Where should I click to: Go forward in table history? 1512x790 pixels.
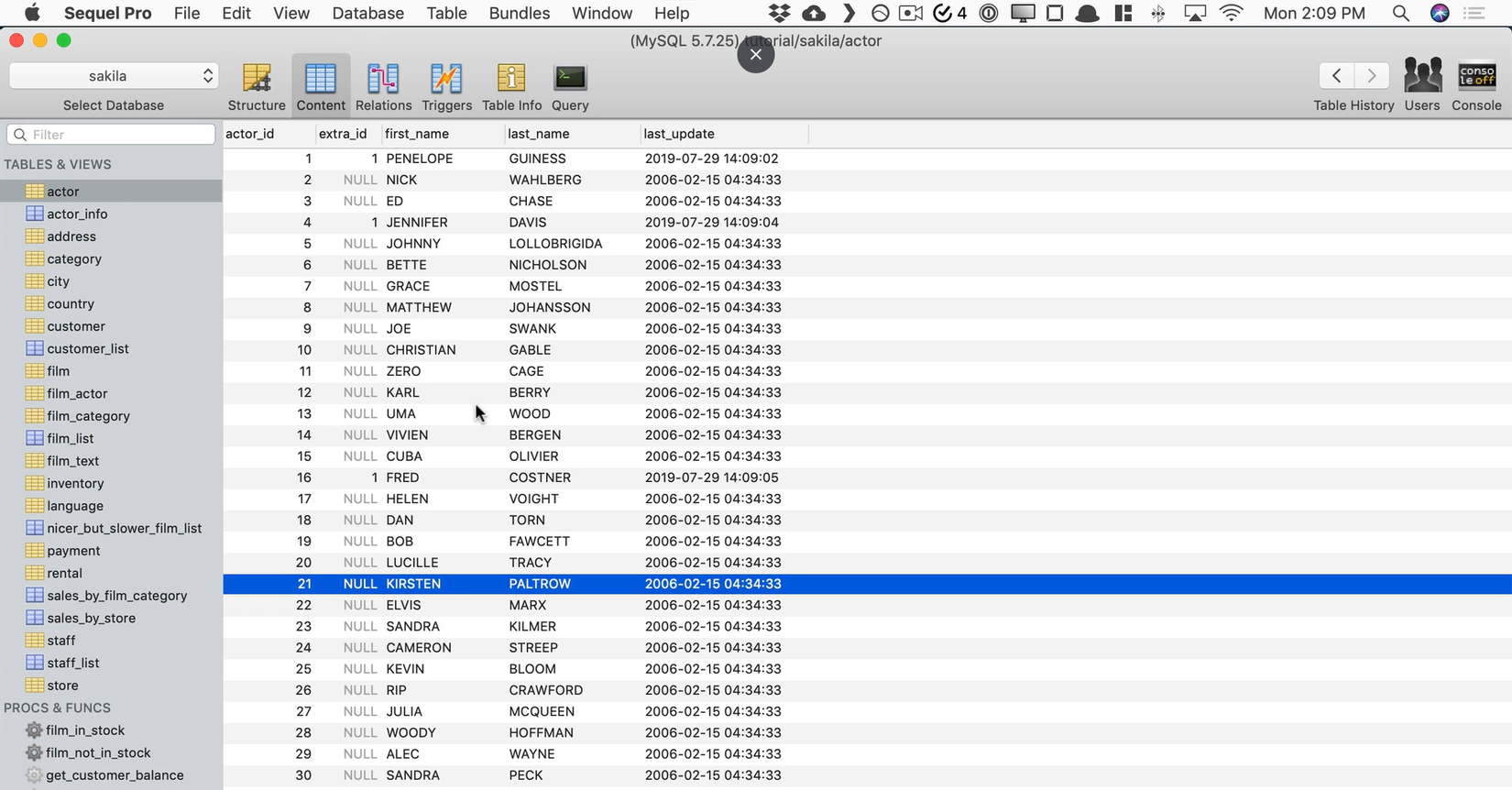(1372, 76)
